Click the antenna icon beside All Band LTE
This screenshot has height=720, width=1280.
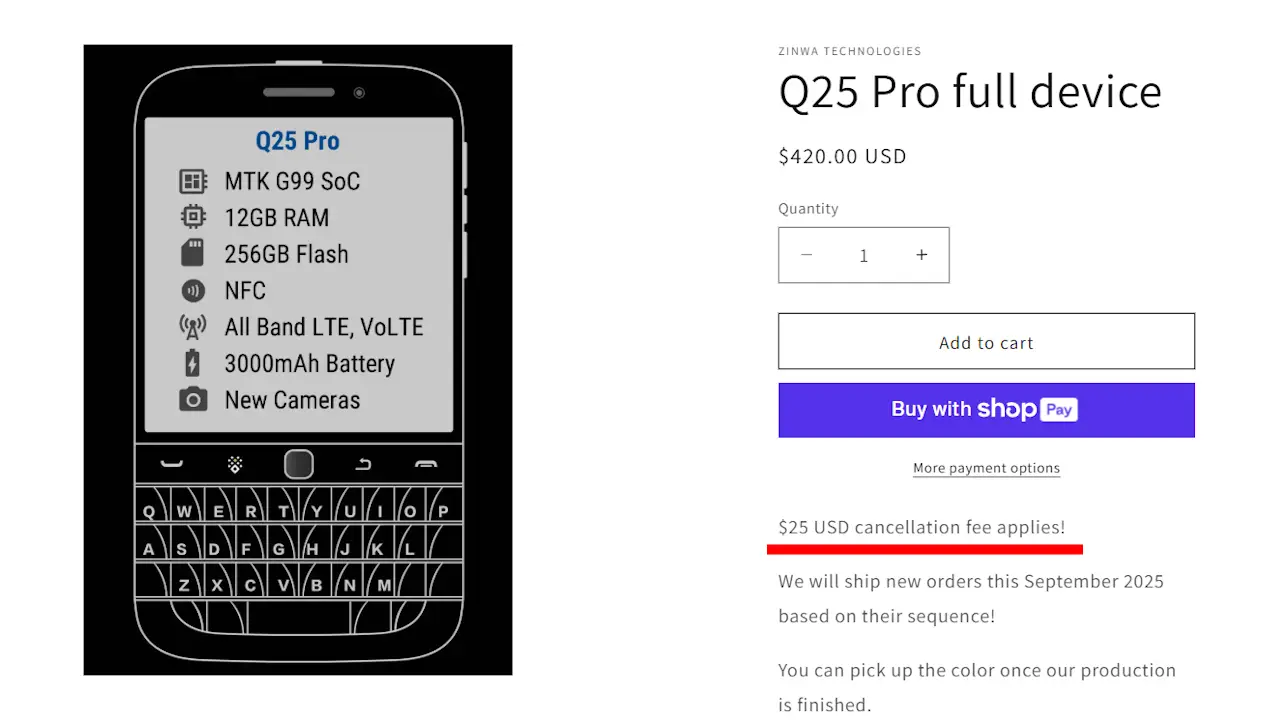click(193, 327)
